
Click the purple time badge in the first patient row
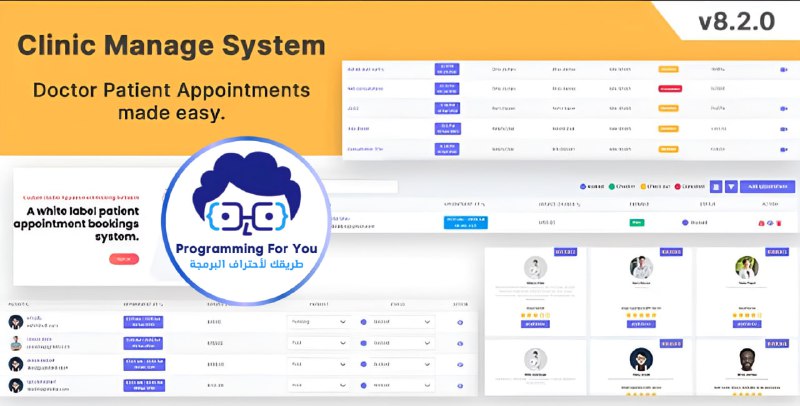(x=143, y=322)
